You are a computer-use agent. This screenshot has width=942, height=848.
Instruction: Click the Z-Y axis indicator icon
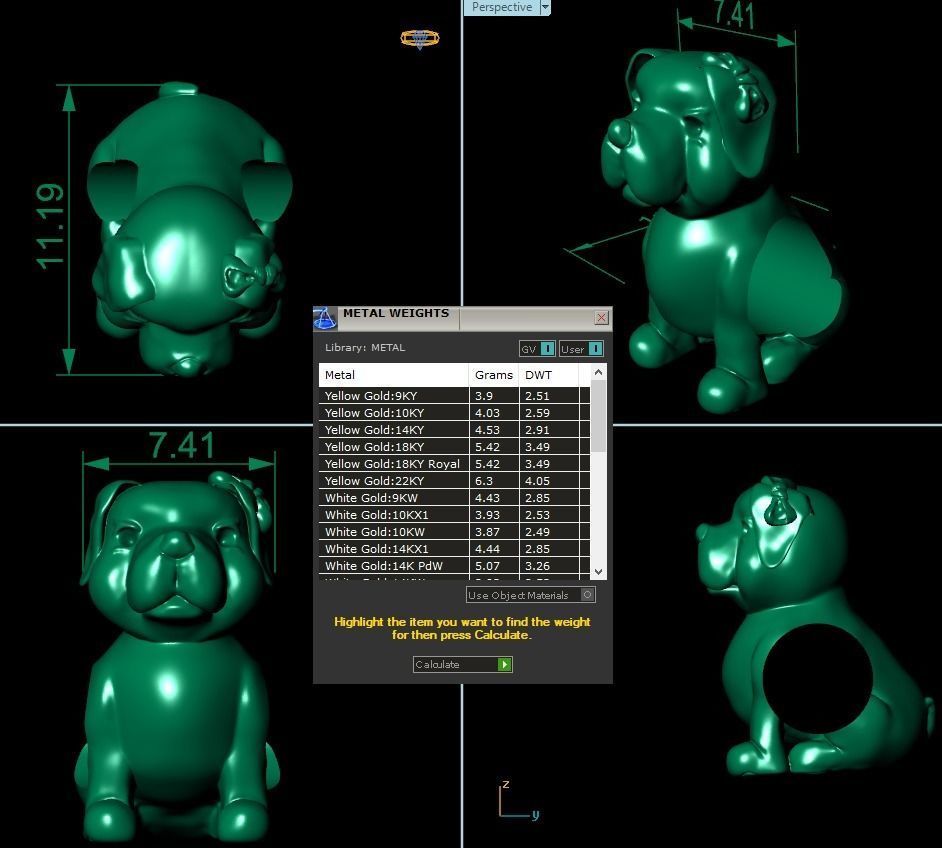518,801
